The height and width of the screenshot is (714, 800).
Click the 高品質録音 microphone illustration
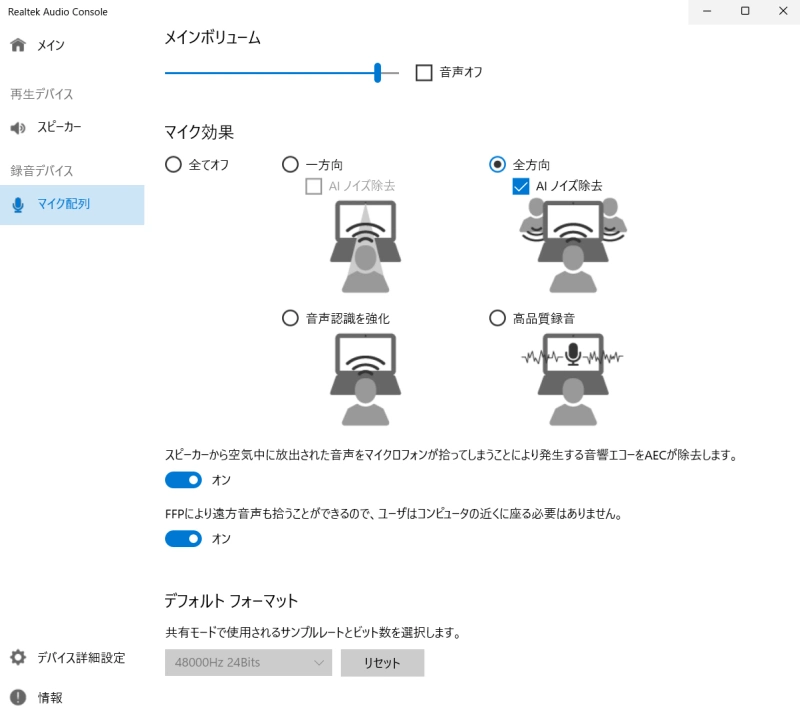(572, 378)
